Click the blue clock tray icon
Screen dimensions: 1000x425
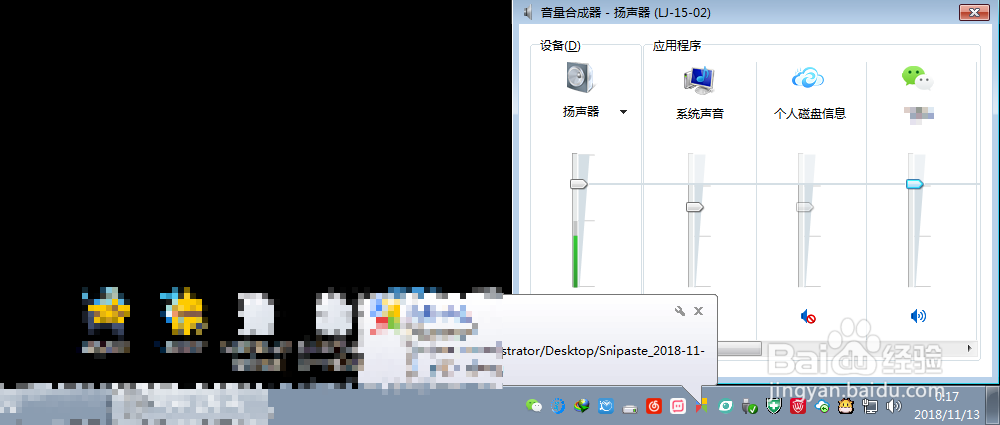(x=605, y=405)
